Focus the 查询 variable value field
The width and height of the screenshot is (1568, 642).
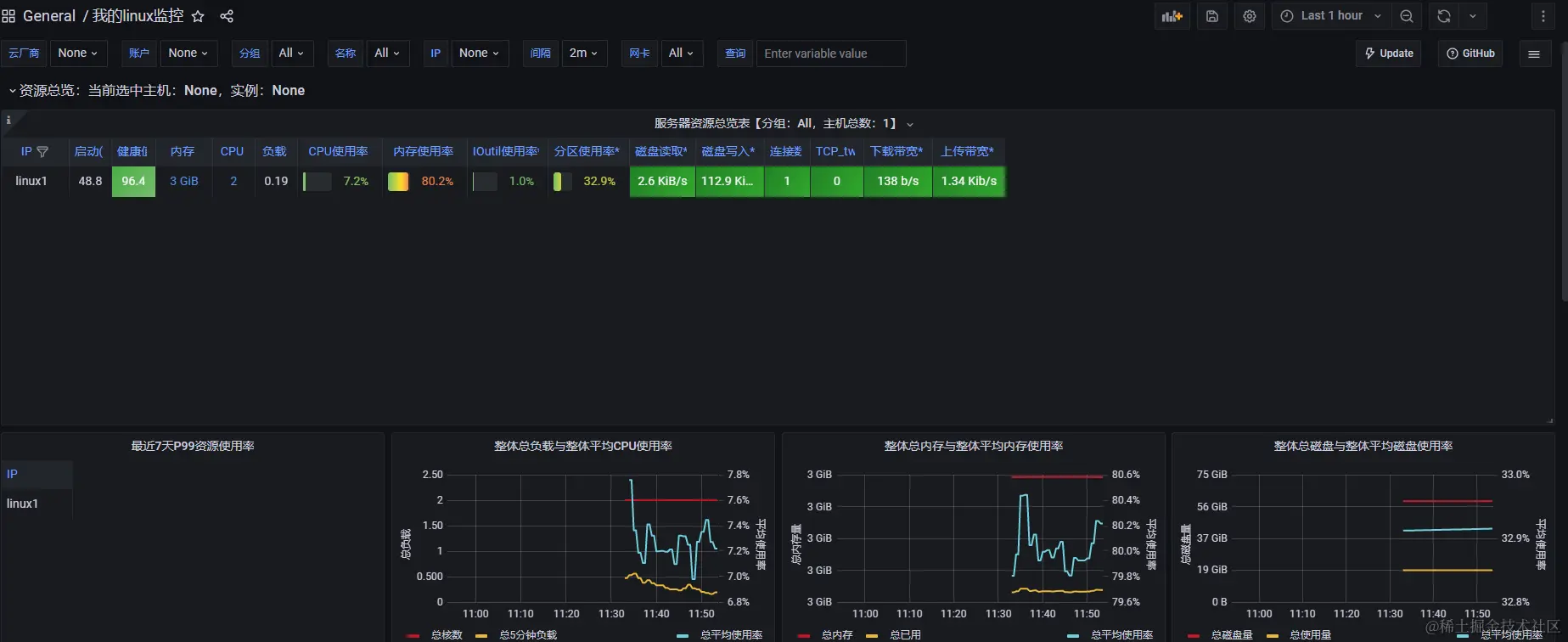click(x=831, y=53)
